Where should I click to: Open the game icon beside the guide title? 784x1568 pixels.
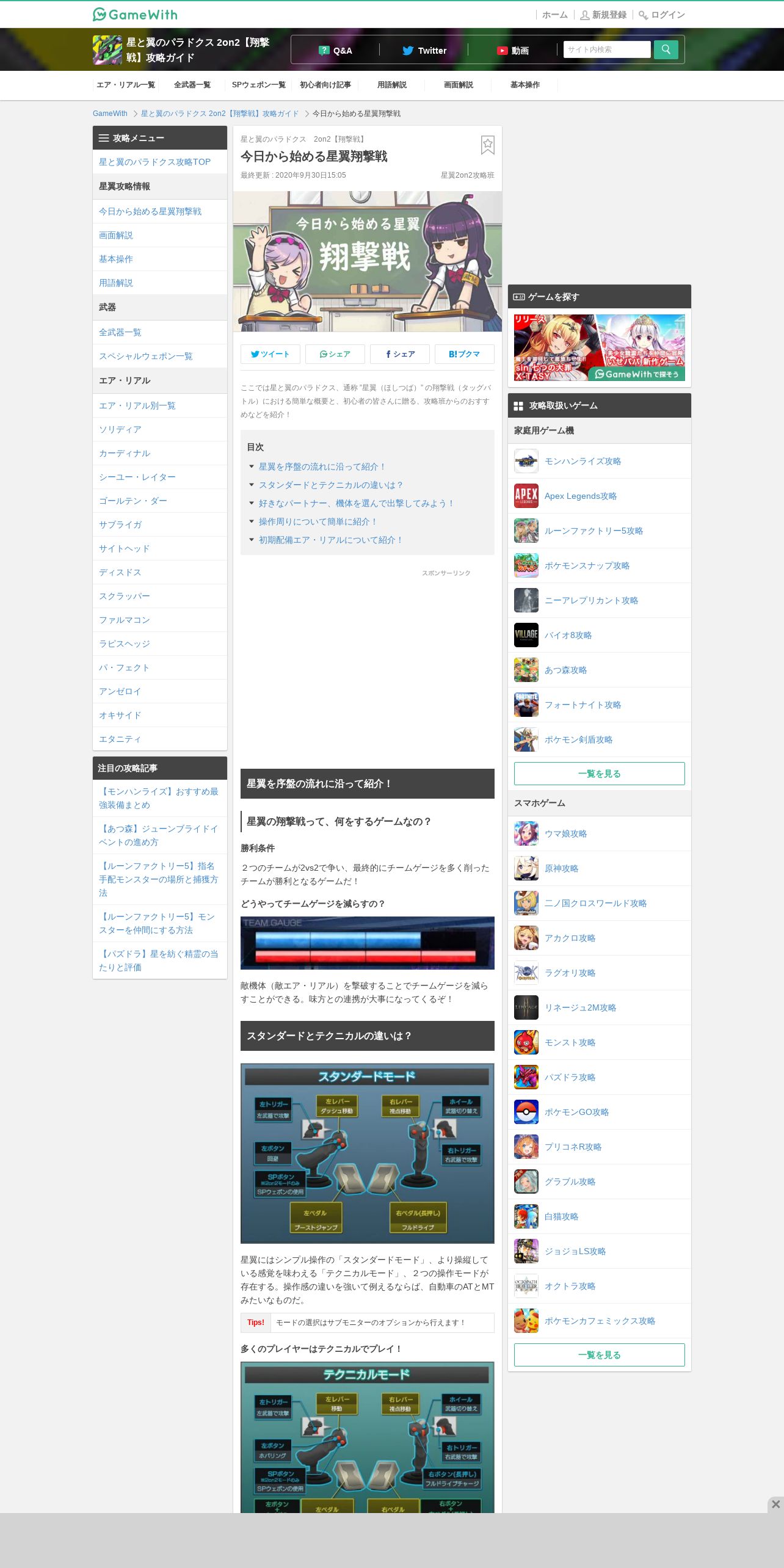(107, 50)
